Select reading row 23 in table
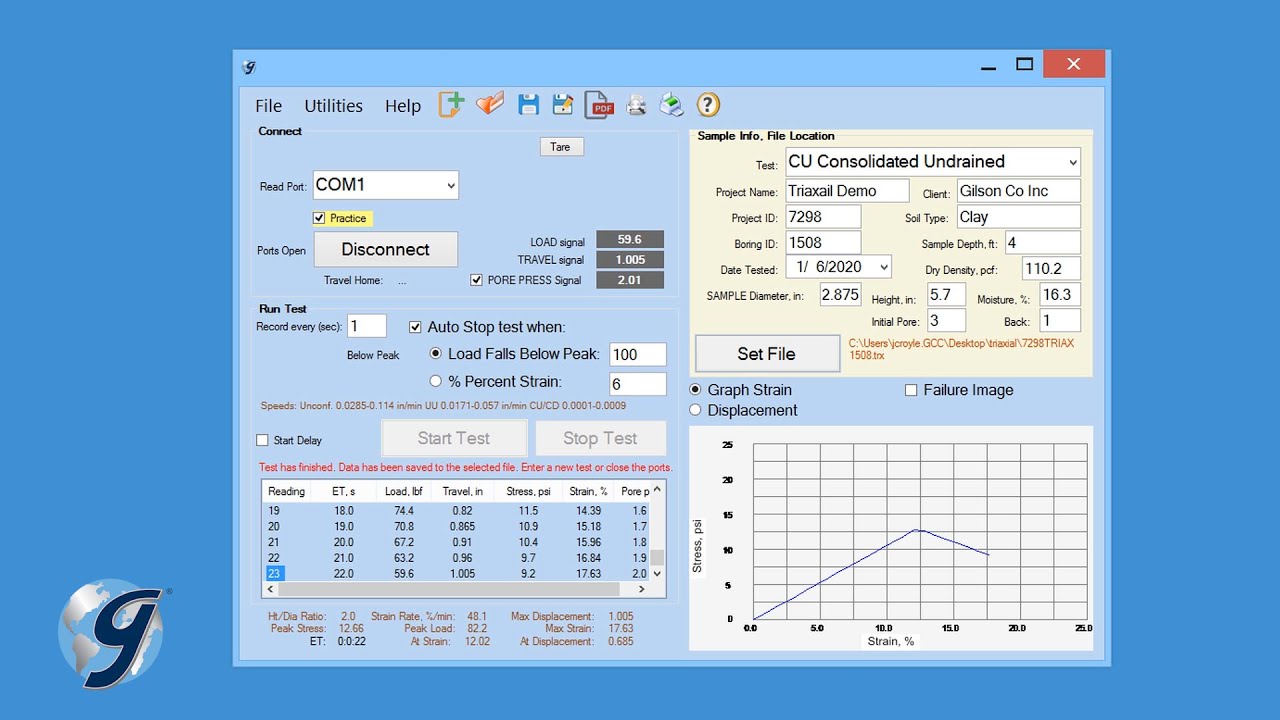 [456, 574]
